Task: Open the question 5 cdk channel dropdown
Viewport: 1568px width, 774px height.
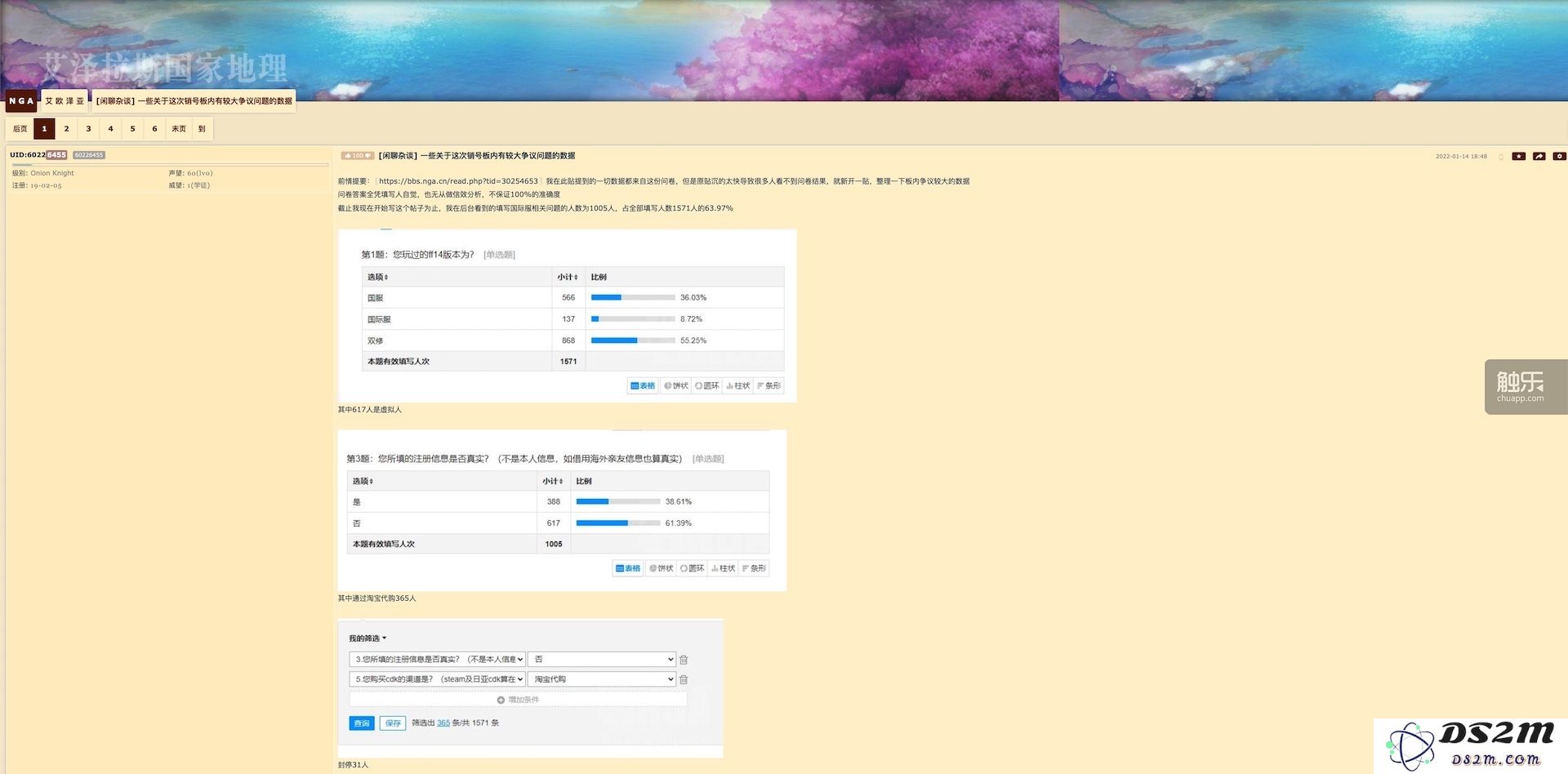Action: point(438,679)
